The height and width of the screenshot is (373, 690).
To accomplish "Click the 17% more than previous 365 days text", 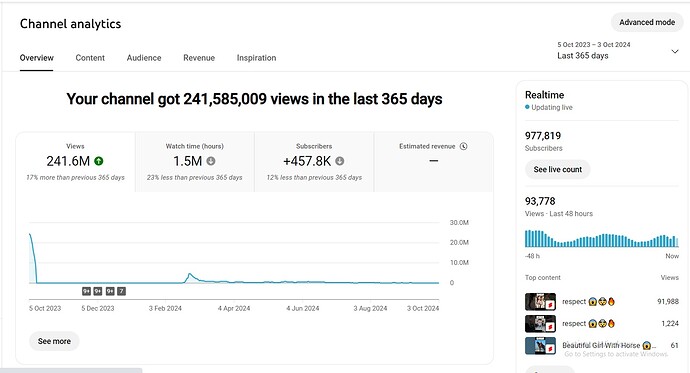I will click(75, 177).
